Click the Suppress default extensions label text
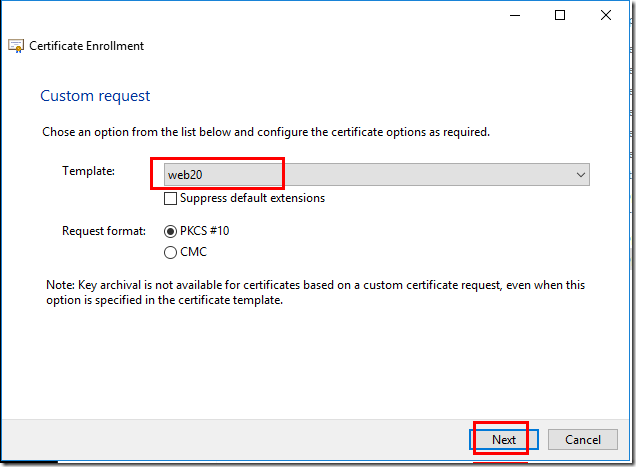Image resolution: width=636 pixels, height=467 pixels. tap(252, 198)
